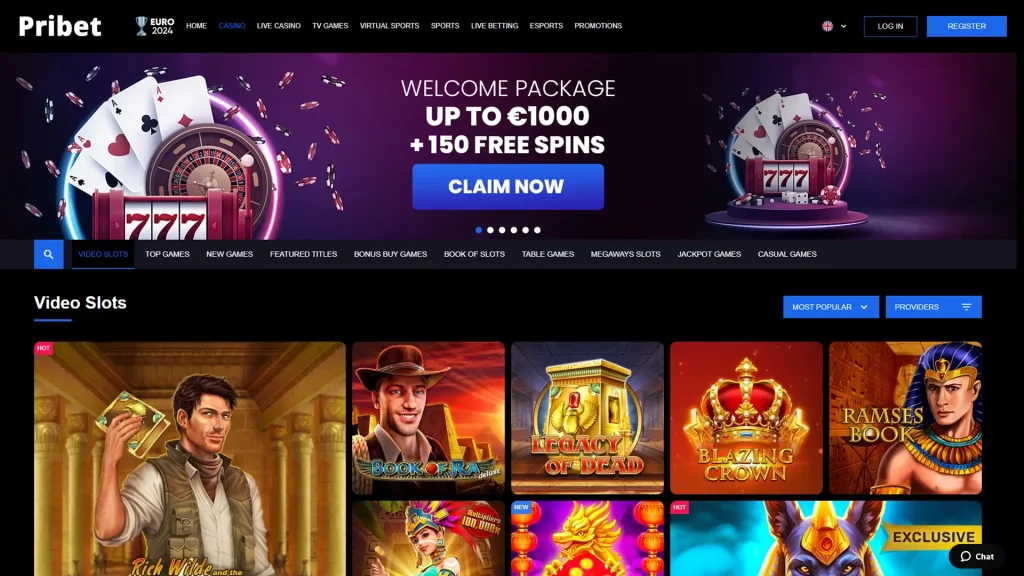Click the UK flag language icon
The height and width of the screenshot is (576, 1024).
click(x=827, y=26)
